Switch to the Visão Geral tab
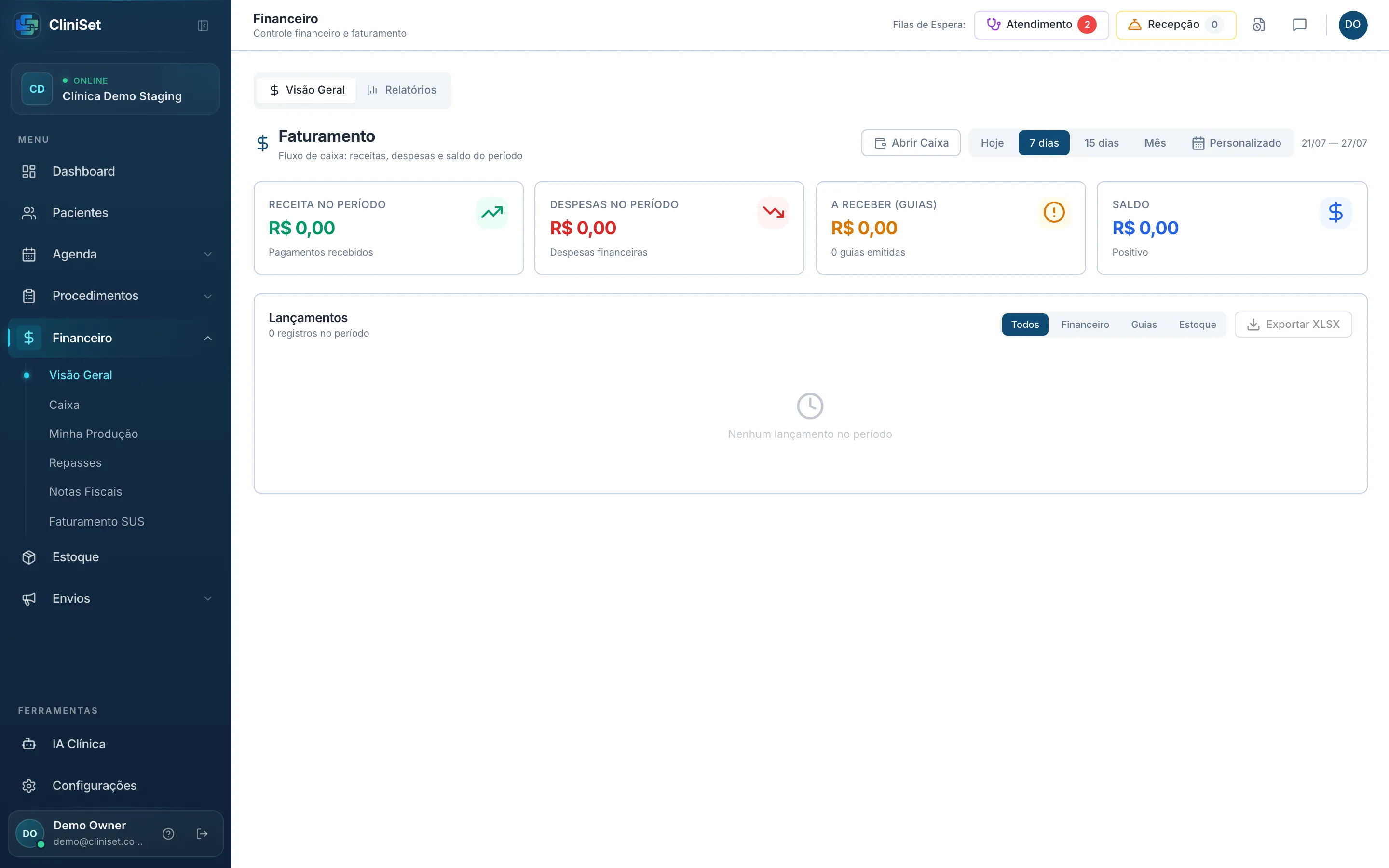 (x=307, y=90)
